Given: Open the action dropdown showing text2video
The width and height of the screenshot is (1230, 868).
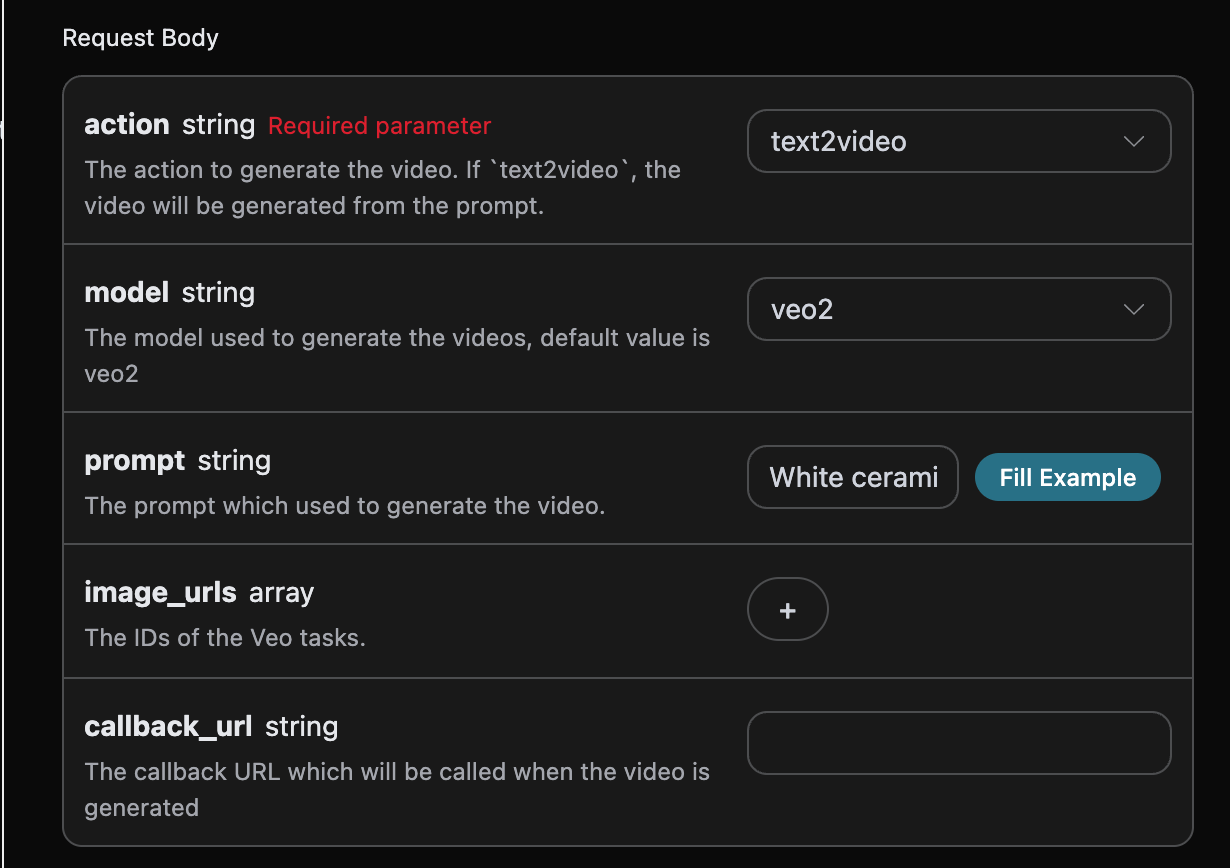Looking at the screenshot, I should click(x=938, y=141).
